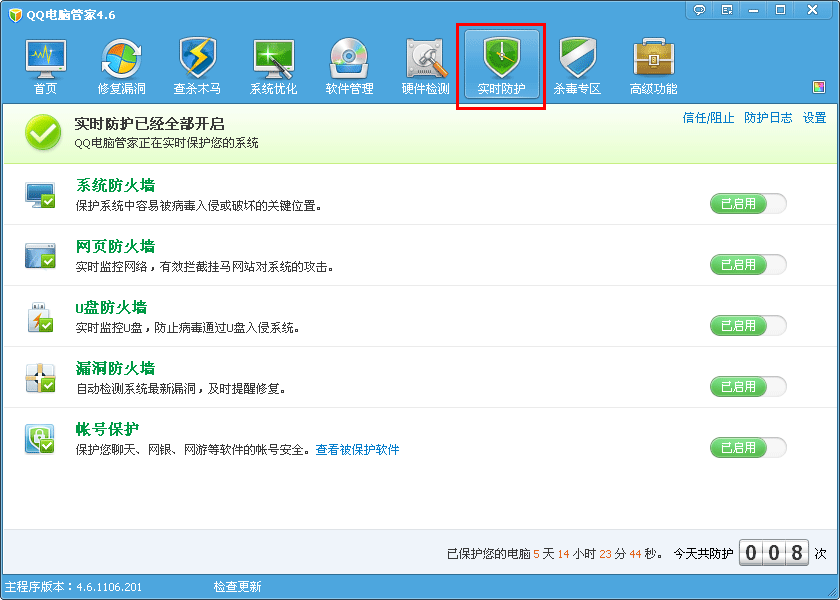
Task: Open 修复漏洞 vulnerability repair
Action: point(122,67)
